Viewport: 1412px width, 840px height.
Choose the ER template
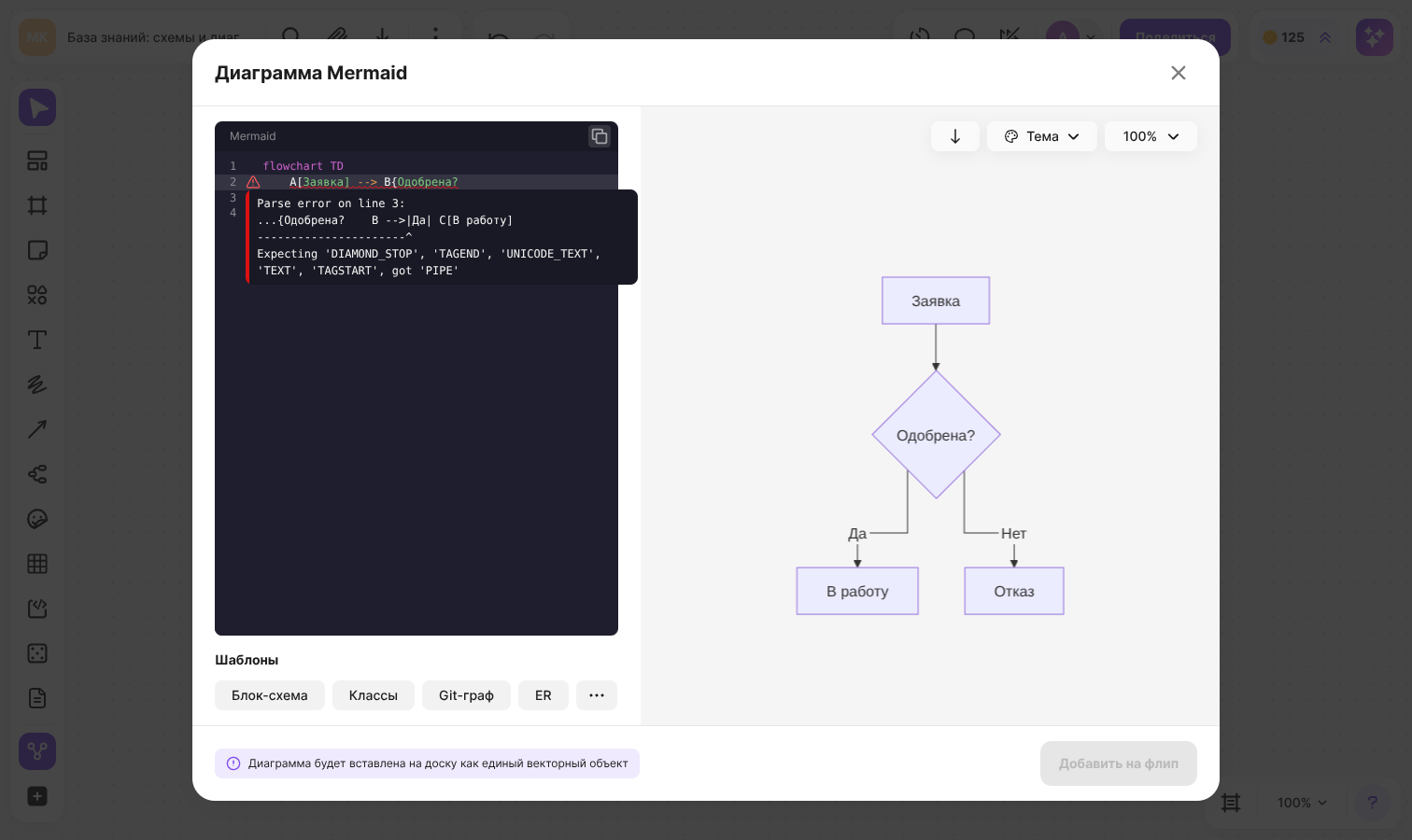[544, 695]
